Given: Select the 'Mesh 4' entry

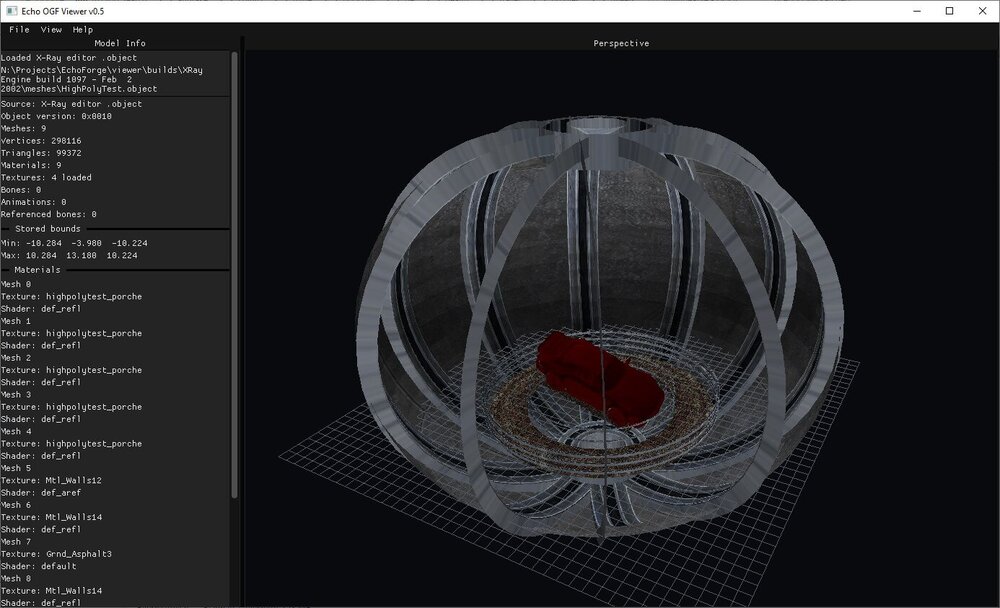Looking at the screenshot, I should tap(16, 431).
